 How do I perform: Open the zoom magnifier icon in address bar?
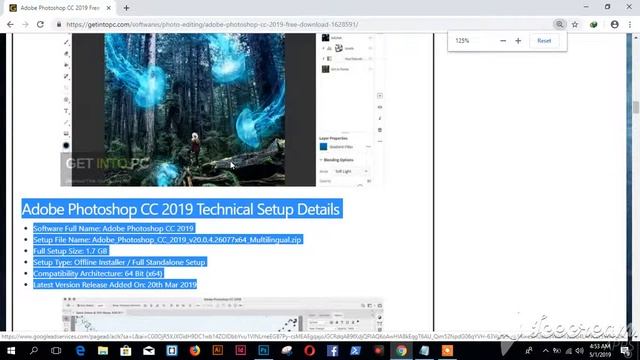(559, 24)
